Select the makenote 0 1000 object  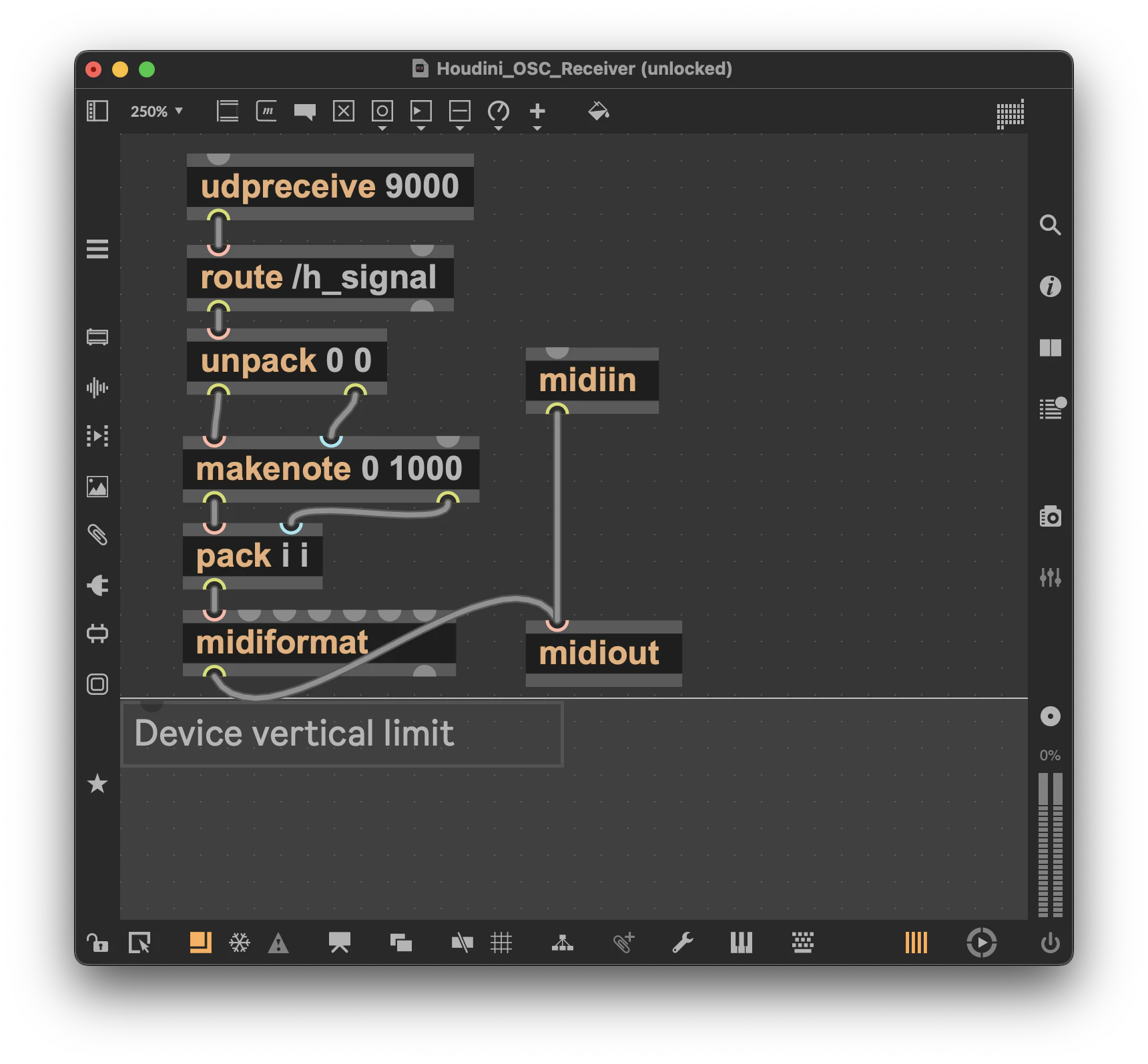click(331, 469)
